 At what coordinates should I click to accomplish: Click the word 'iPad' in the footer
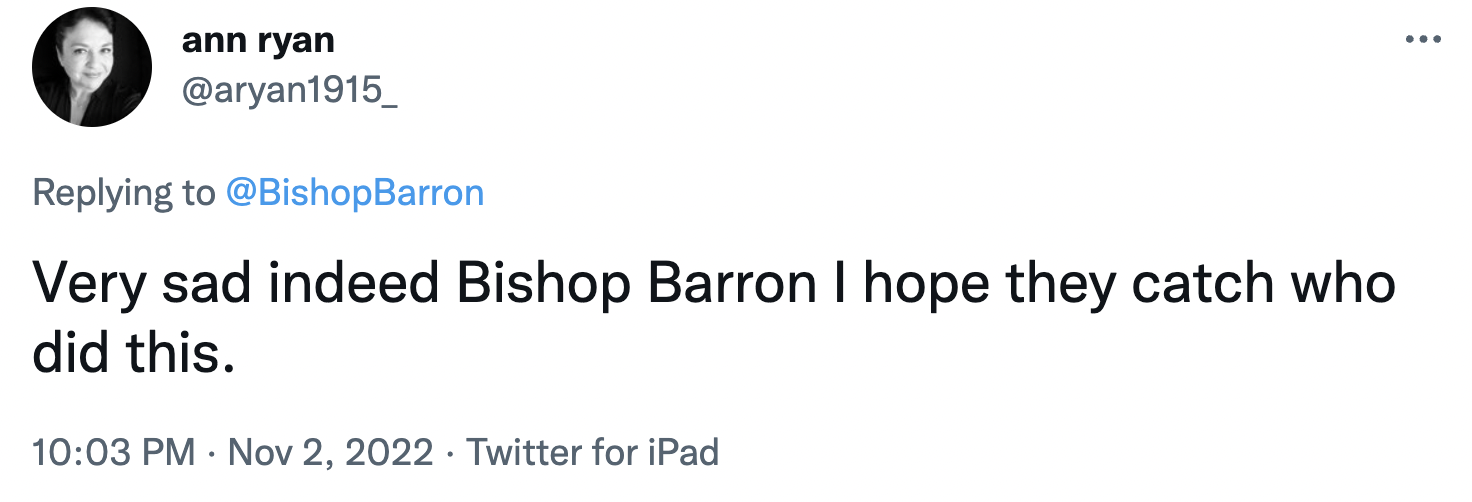pyautogui.click(x=681, y=452)
